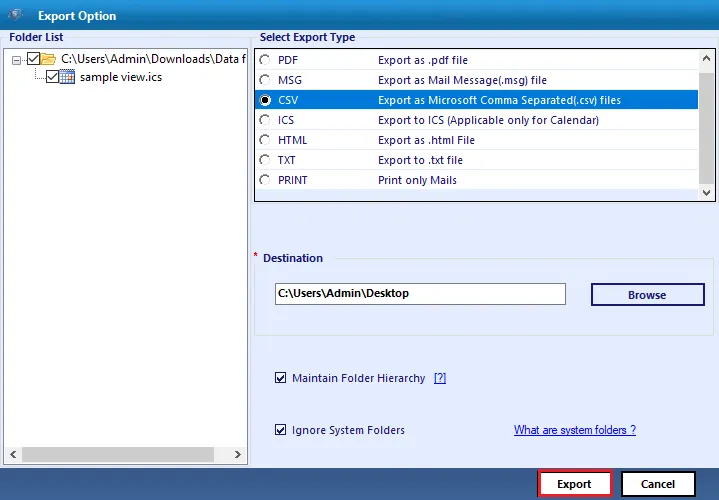
Task: Open the [?] help link for folder hierarchy
Action: [x=440, y=378]
